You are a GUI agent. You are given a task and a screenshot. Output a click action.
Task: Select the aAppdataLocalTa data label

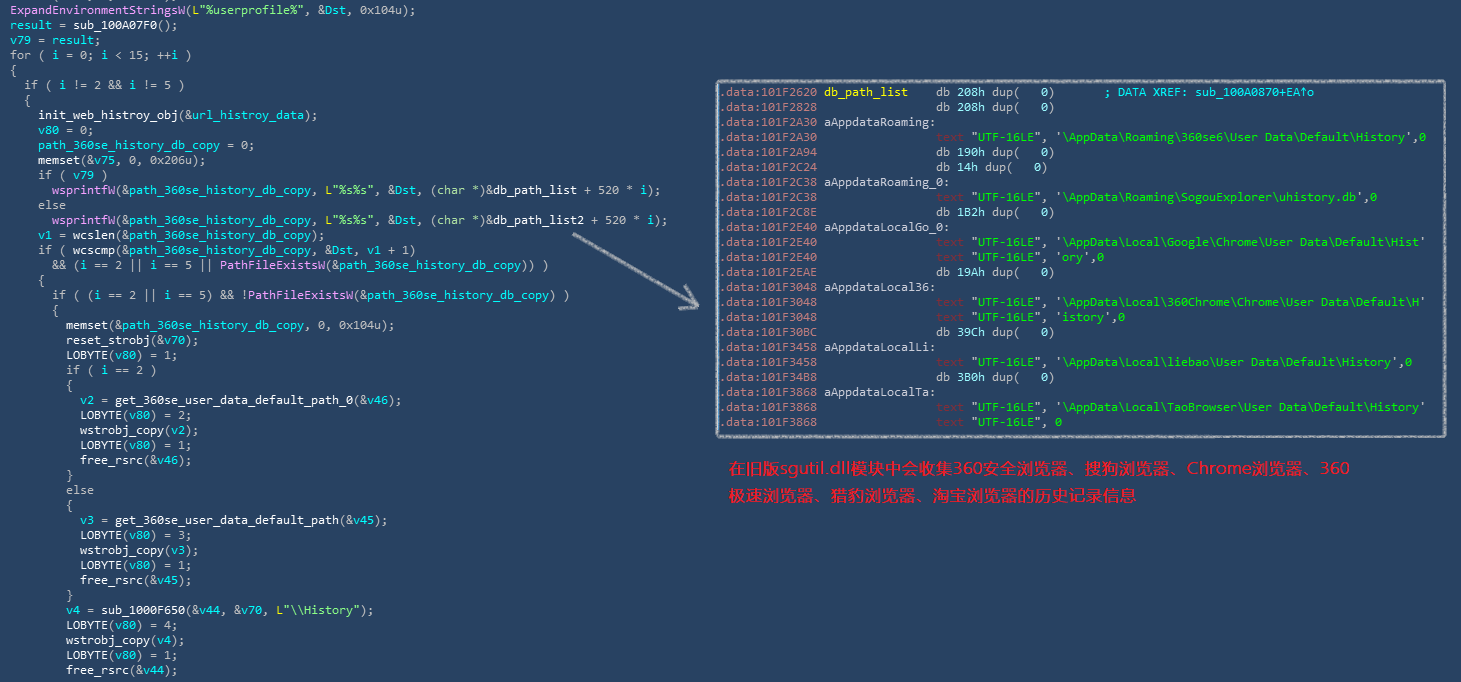[880, 392]
